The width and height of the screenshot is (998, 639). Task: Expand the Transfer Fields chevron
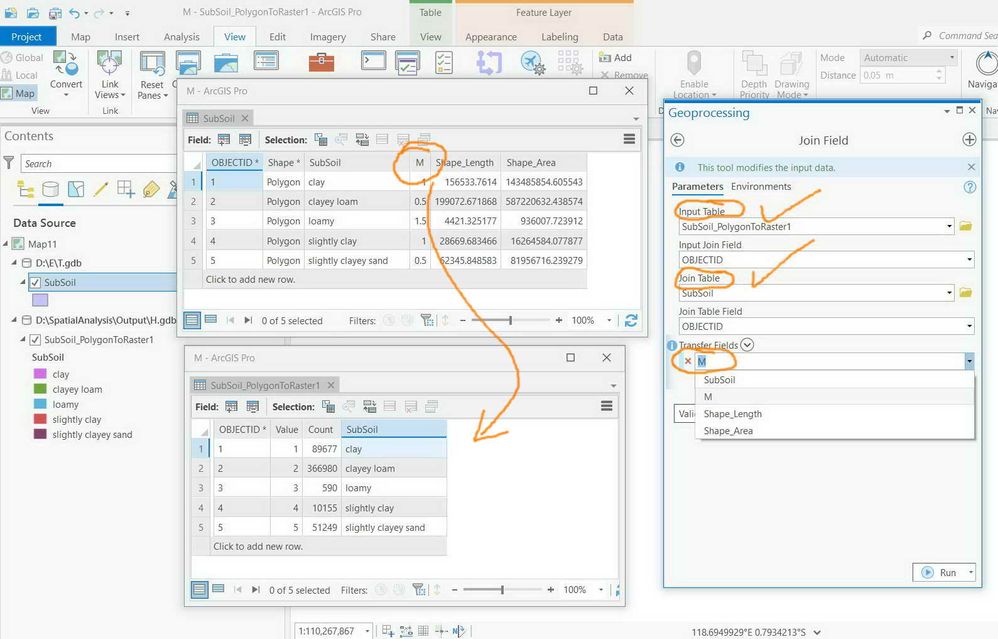point(747,345)
